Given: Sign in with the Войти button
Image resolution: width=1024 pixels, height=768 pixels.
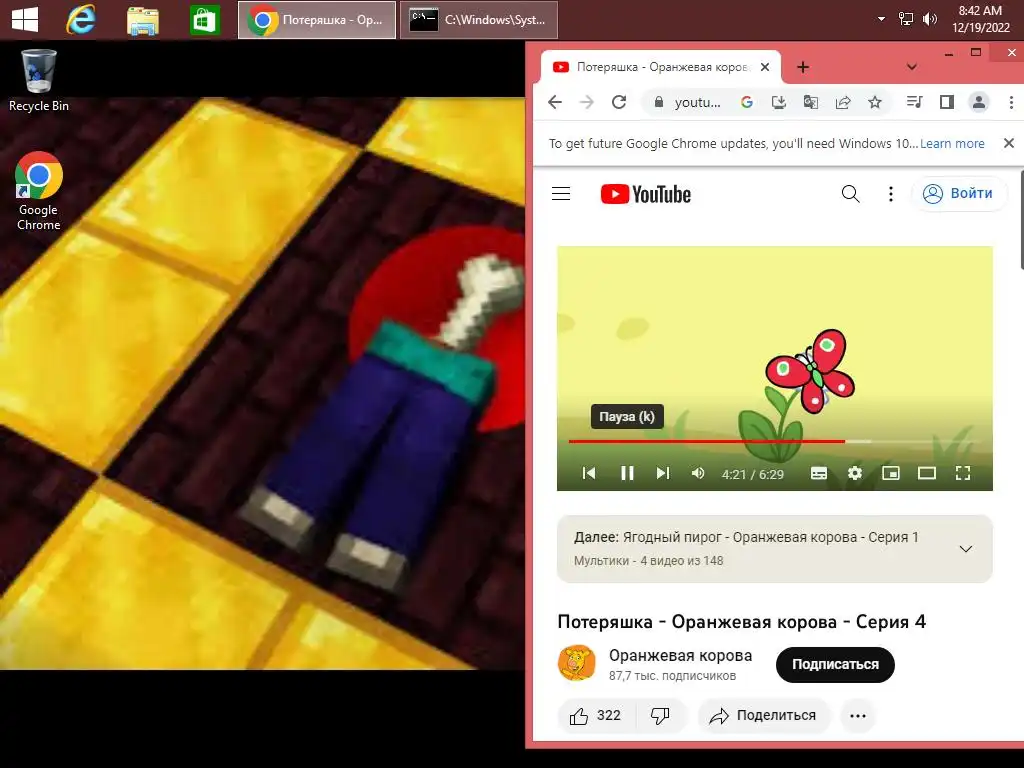Looking at the screenshot, I should click(x=958, y=193).
